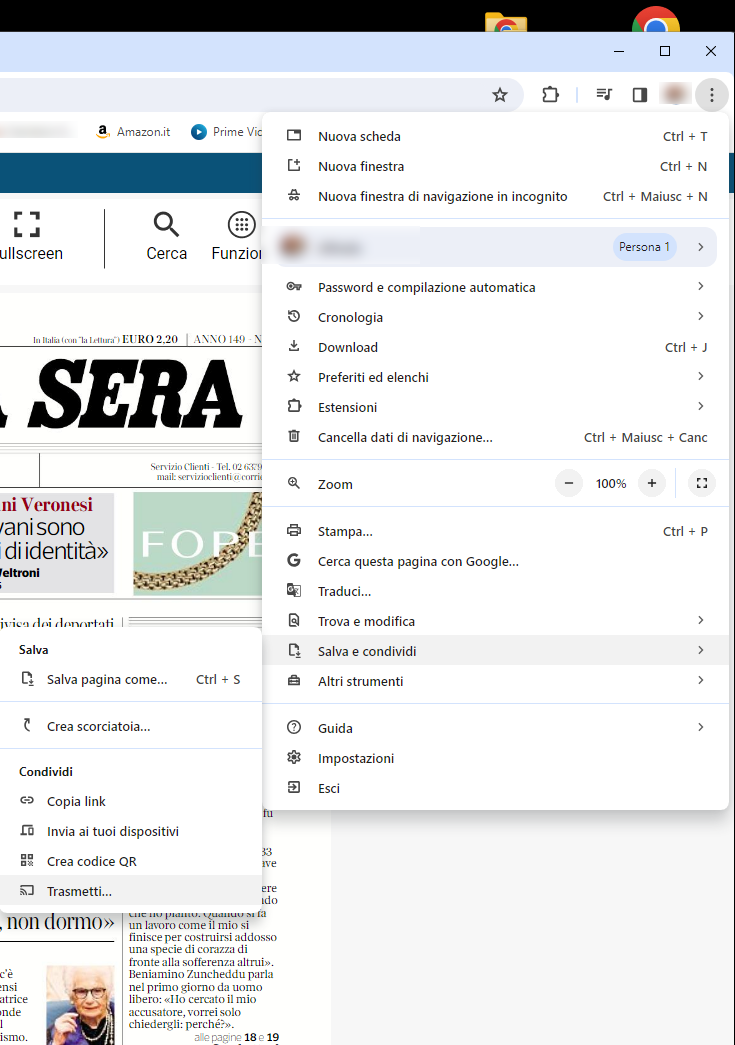
Task: Open Impostazioni from Chrome menu
Action: click(356, 758)
